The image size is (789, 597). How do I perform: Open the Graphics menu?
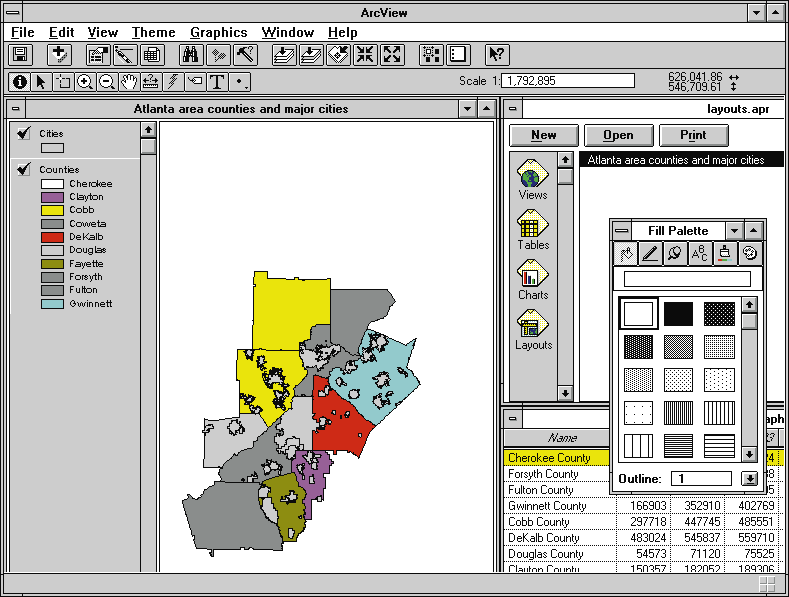click(x=218, y=33)
